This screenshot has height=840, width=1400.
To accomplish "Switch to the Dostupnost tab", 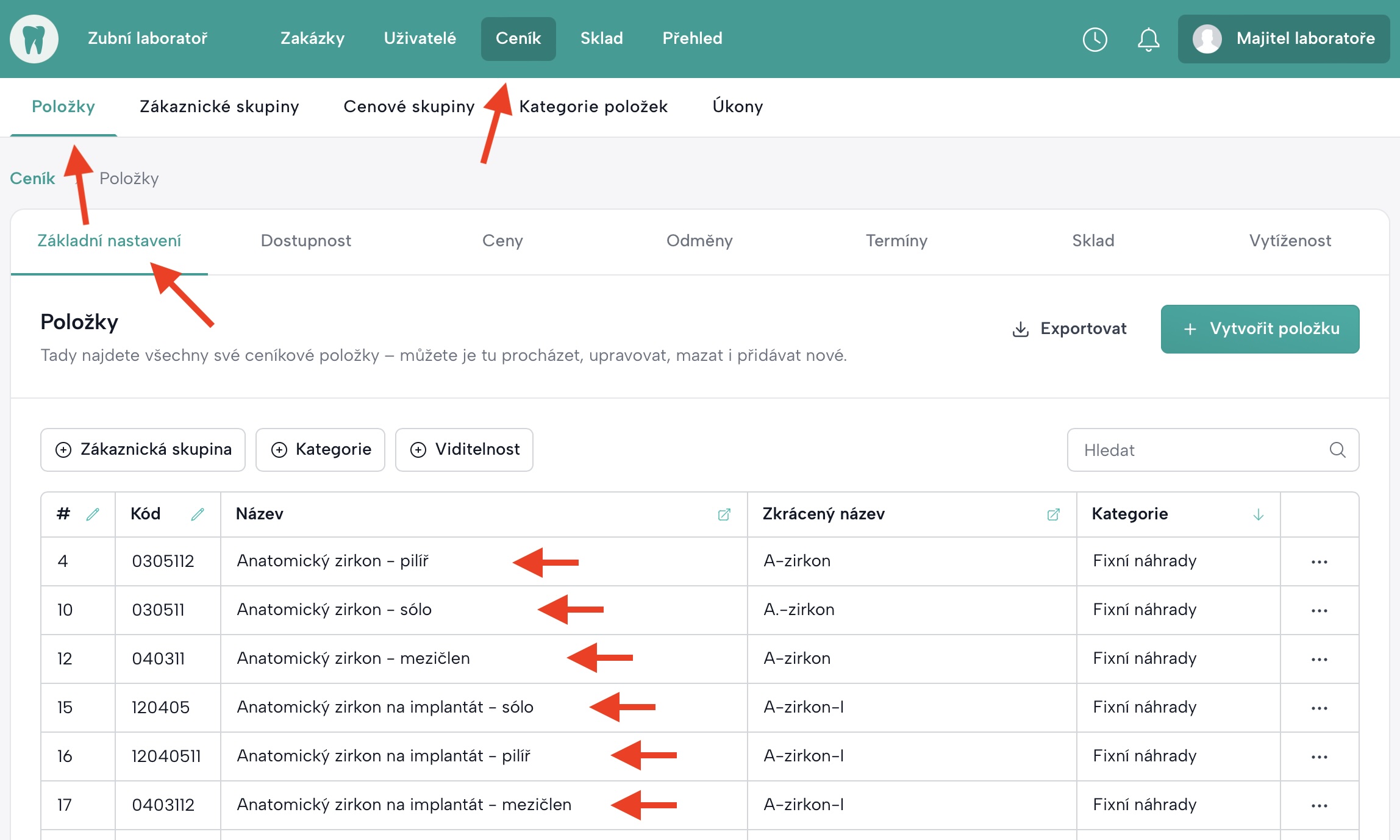I will point(305,241).
